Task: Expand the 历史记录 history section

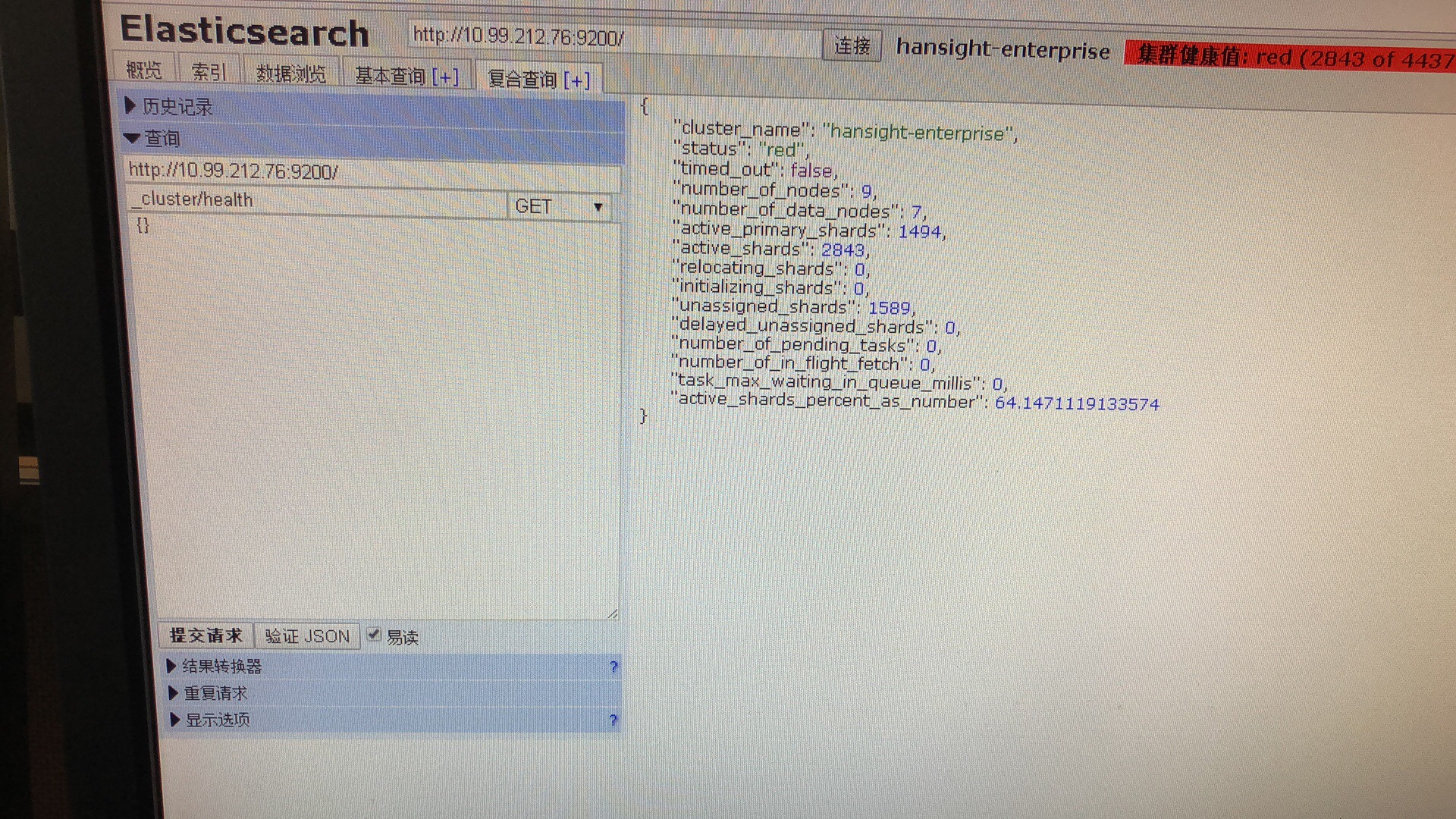Action: [x=373, y=107]
